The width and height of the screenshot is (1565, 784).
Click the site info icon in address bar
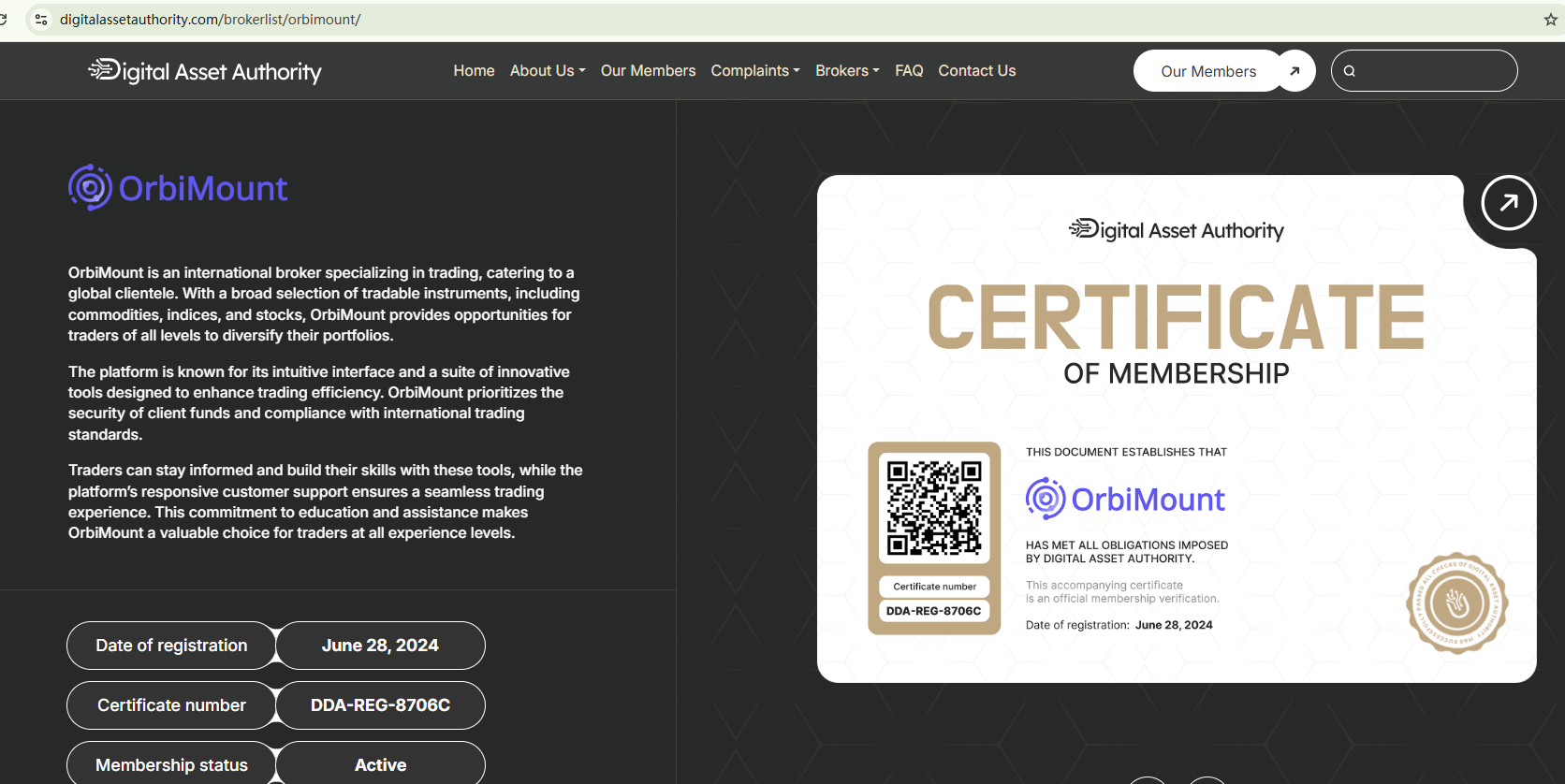41,20
